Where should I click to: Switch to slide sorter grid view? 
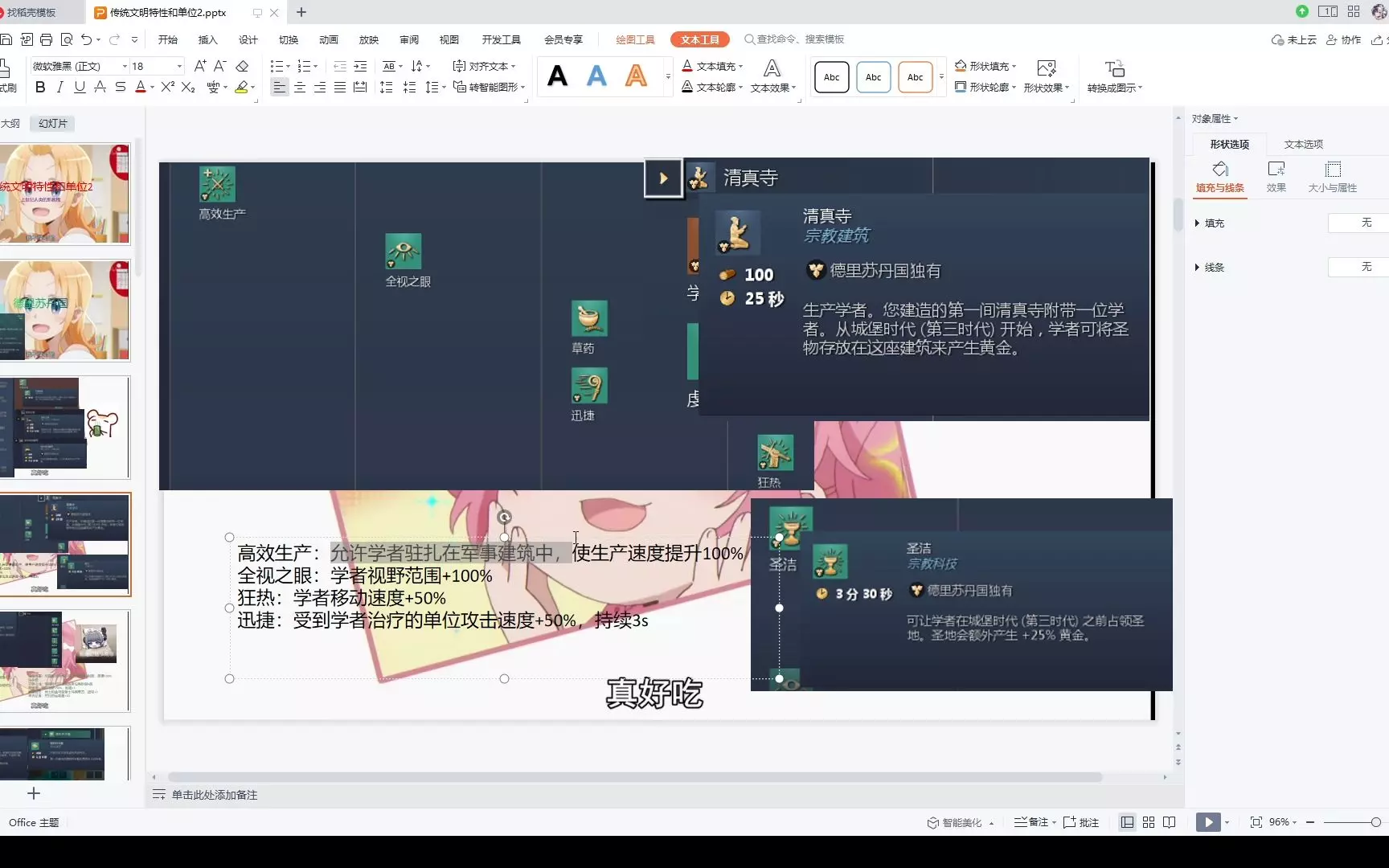click(x=1149, y=822)
